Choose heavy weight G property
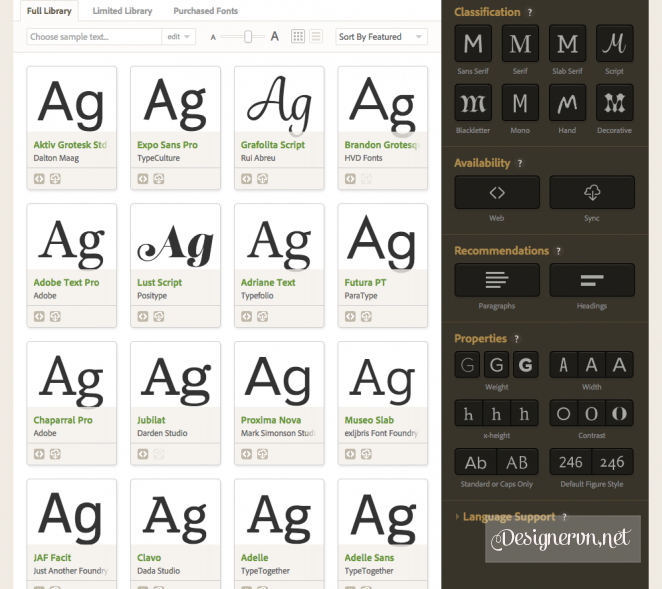This screenshot has width=662, height=589. [x=526, y=364]
